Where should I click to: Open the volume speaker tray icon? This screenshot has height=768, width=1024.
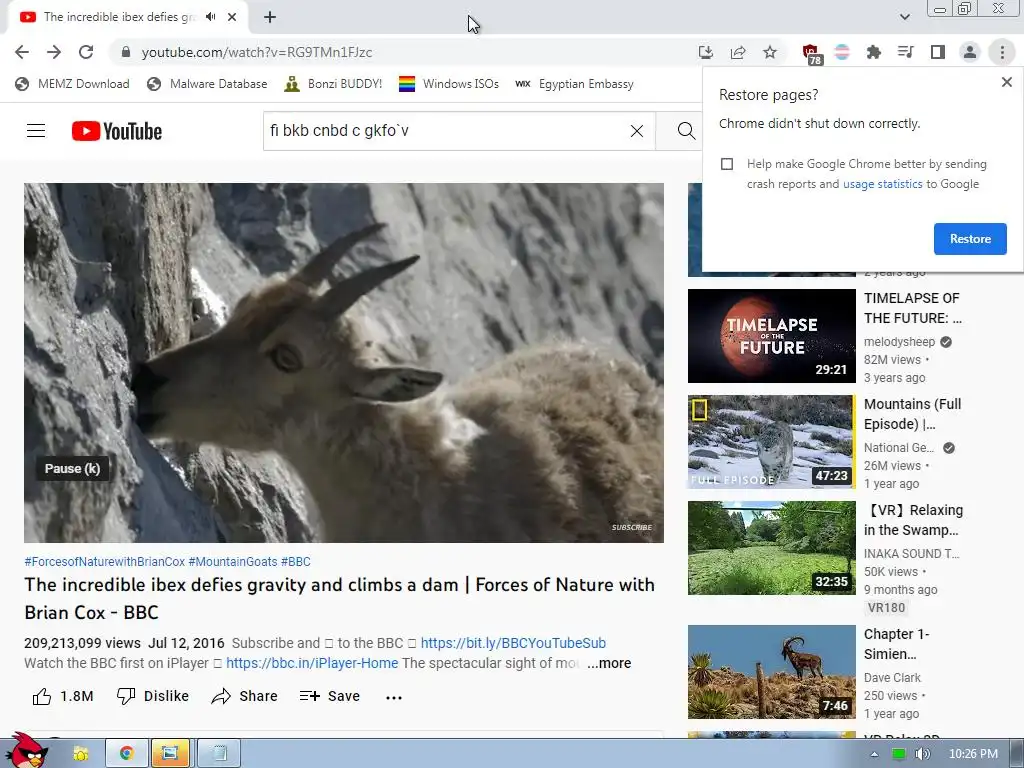(922, 754)
